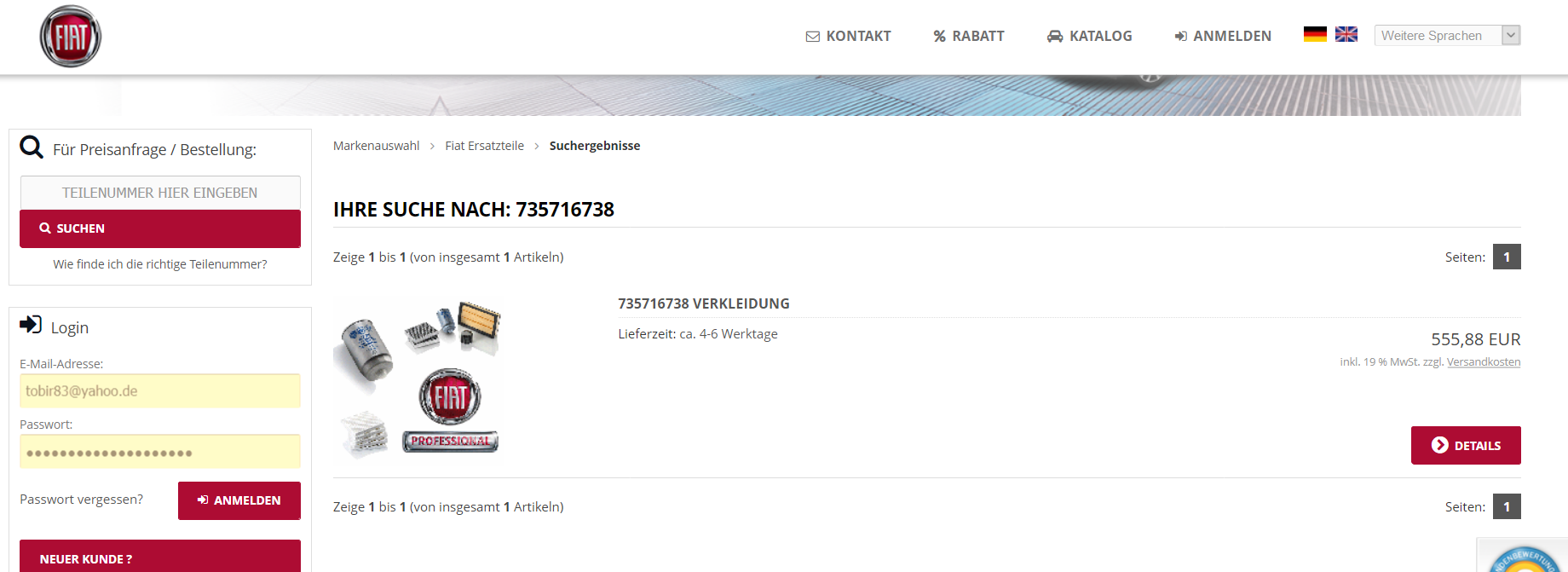Switch language to German flag

click(x=1315, y=34)
